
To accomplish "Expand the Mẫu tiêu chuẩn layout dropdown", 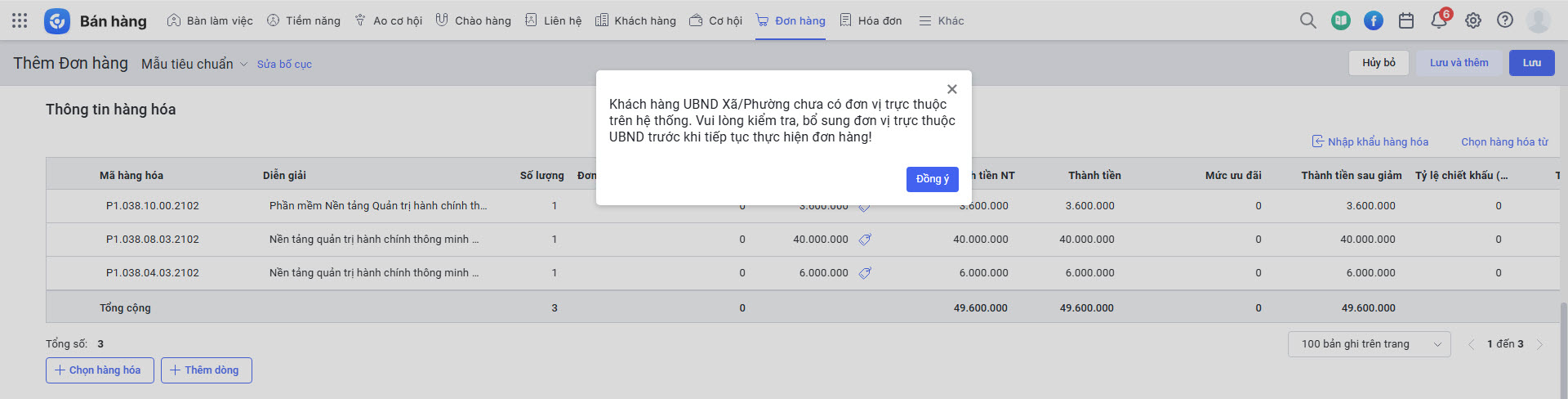I will 194,64.
